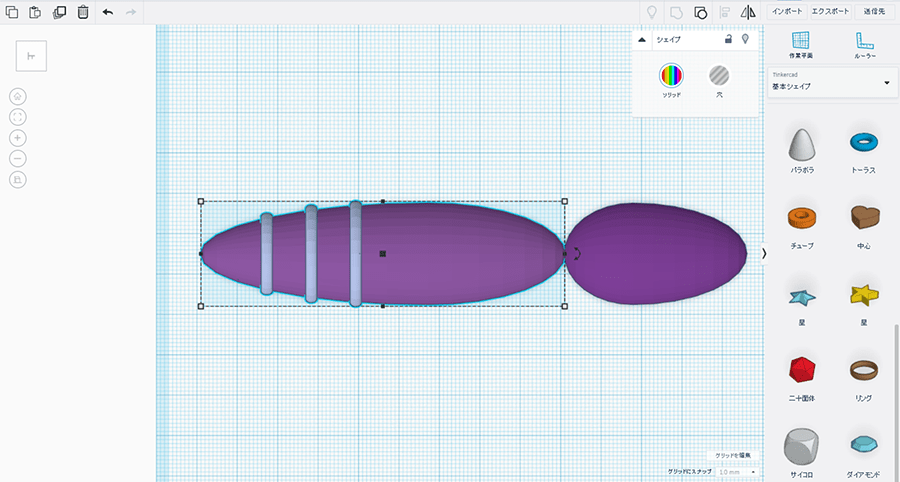Open the 基本シェイプ category dropdown
The width and height of the screenshot is (900, 482).
(x=832, y=83)
